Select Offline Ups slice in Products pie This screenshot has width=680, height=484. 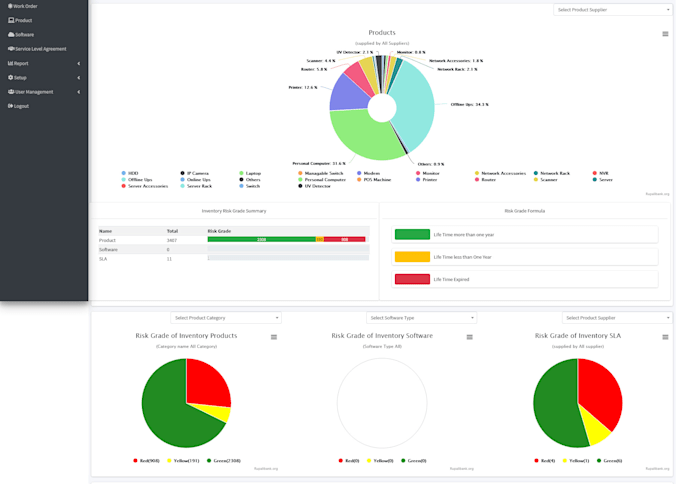coord(415,106)
